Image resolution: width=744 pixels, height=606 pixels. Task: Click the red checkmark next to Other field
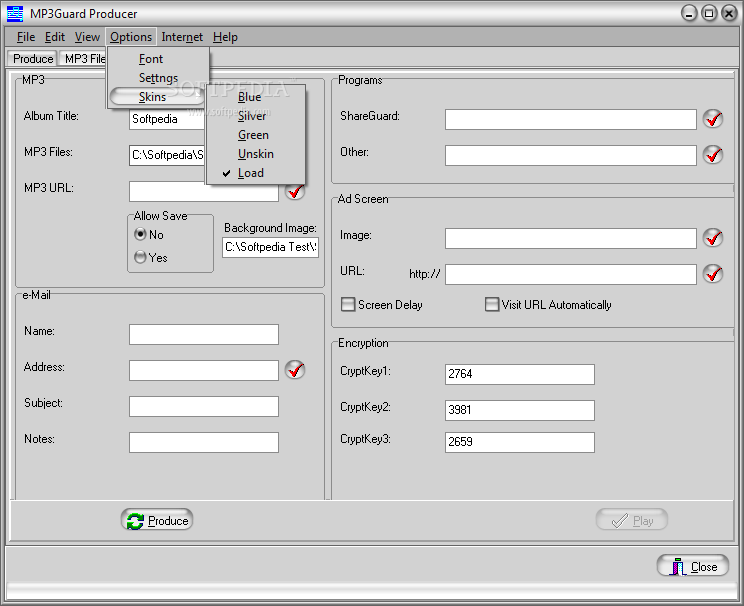(713, 155)
